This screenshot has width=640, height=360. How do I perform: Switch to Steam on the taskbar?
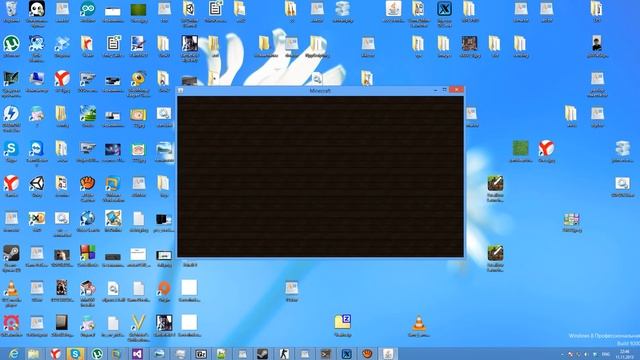[262, 354]
